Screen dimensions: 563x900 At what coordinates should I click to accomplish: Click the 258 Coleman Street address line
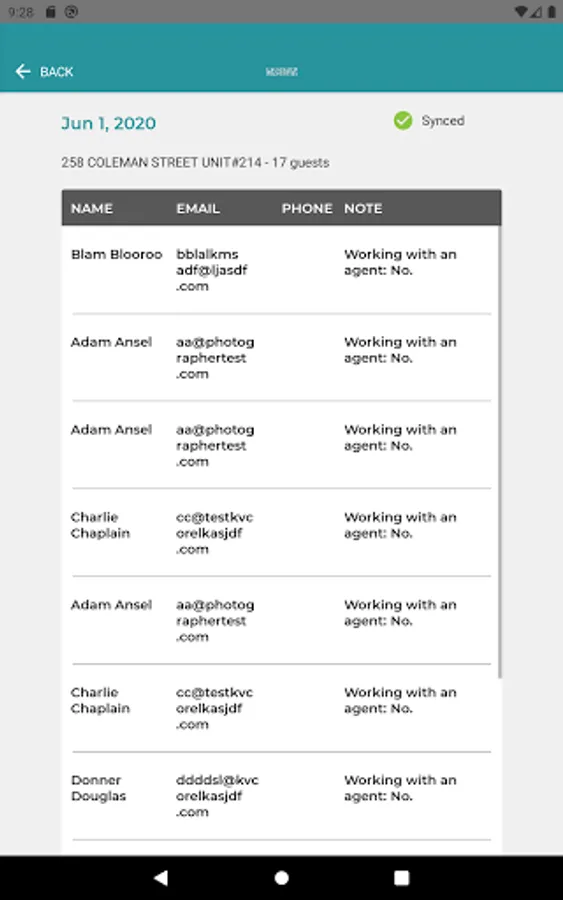[x=195, y=162]
